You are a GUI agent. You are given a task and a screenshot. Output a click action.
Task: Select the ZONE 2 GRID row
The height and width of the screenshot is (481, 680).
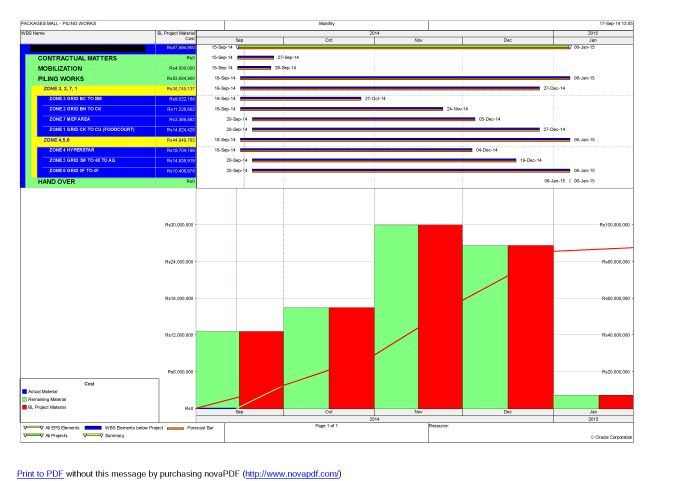[x=116, y=109]
